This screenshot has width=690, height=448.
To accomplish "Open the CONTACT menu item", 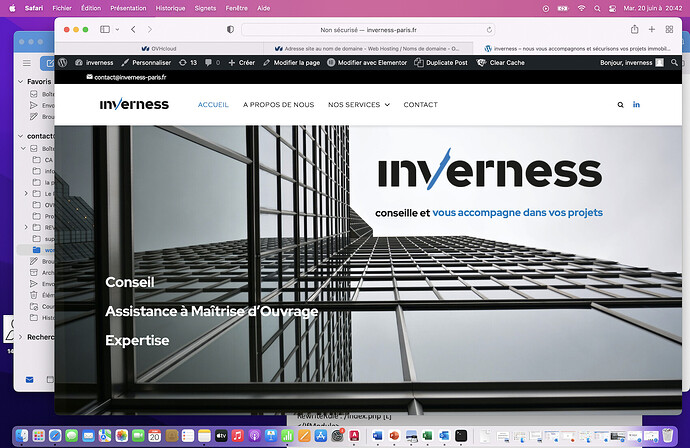I will point(420,105).
